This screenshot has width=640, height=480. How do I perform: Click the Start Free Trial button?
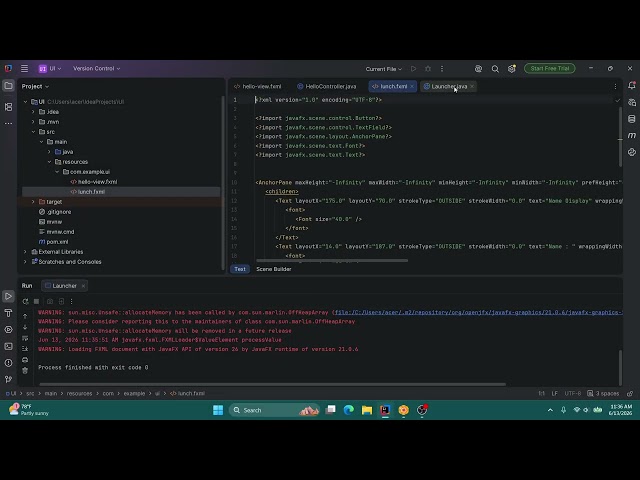point(549,69)
